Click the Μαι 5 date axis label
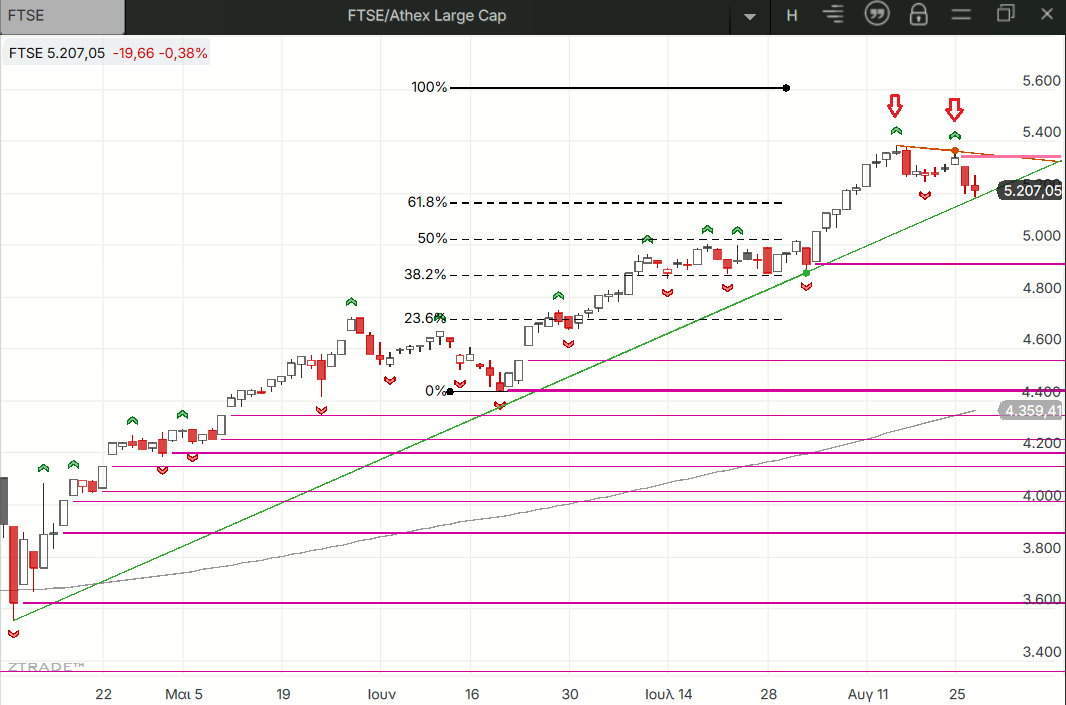This screenshot has width=1066, height=705. (184, 694)
